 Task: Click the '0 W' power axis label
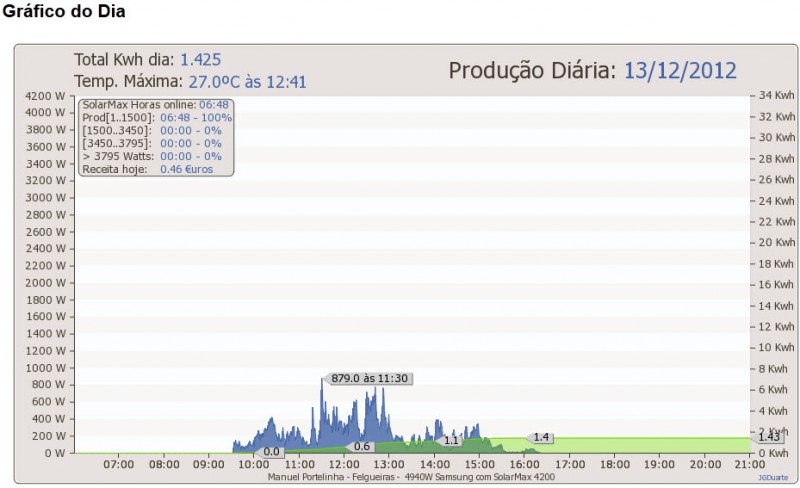point(54,453)
